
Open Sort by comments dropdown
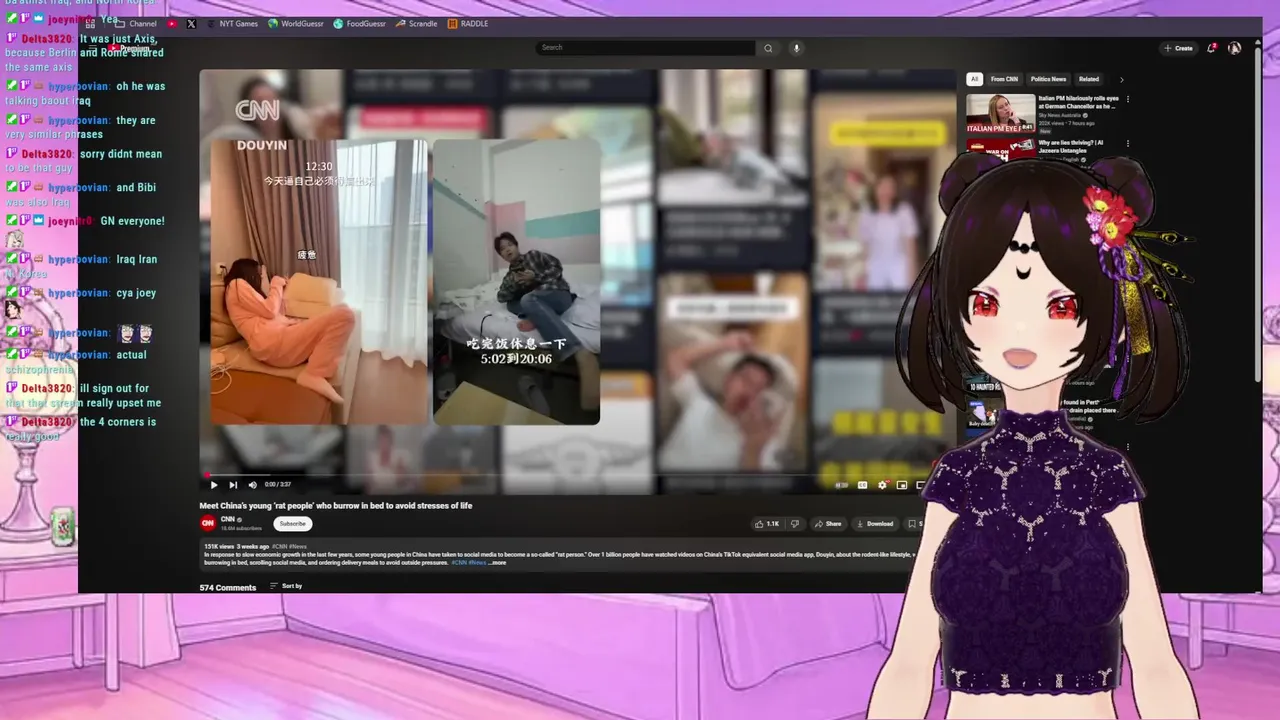pos(286,586)
